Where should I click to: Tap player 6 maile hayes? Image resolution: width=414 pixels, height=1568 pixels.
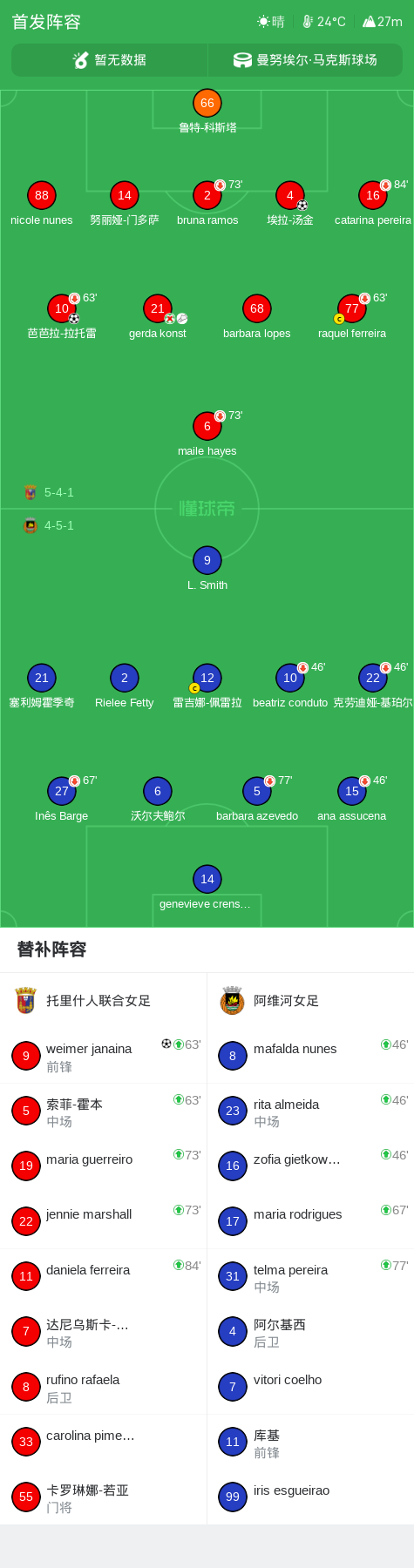click(207, 435)
